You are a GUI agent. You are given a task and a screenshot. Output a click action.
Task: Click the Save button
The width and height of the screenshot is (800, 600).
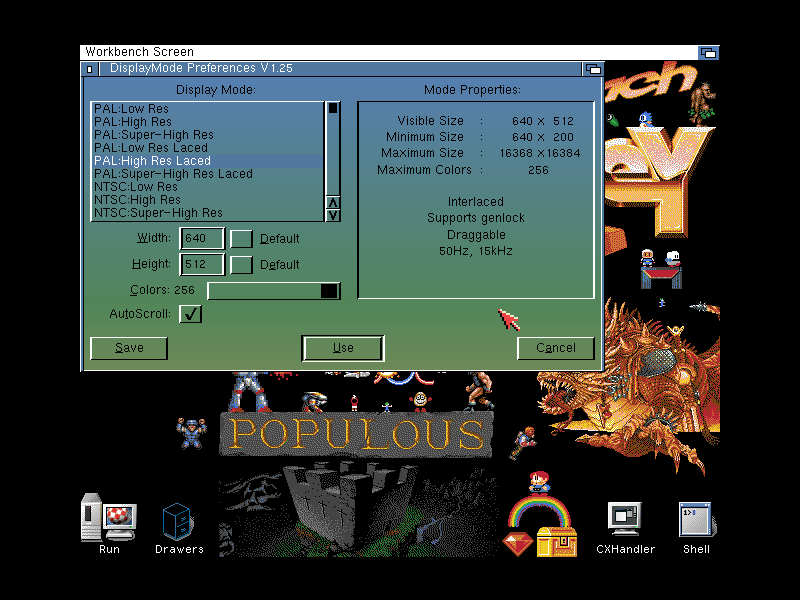pyautogui.click(x=129, y=348)
